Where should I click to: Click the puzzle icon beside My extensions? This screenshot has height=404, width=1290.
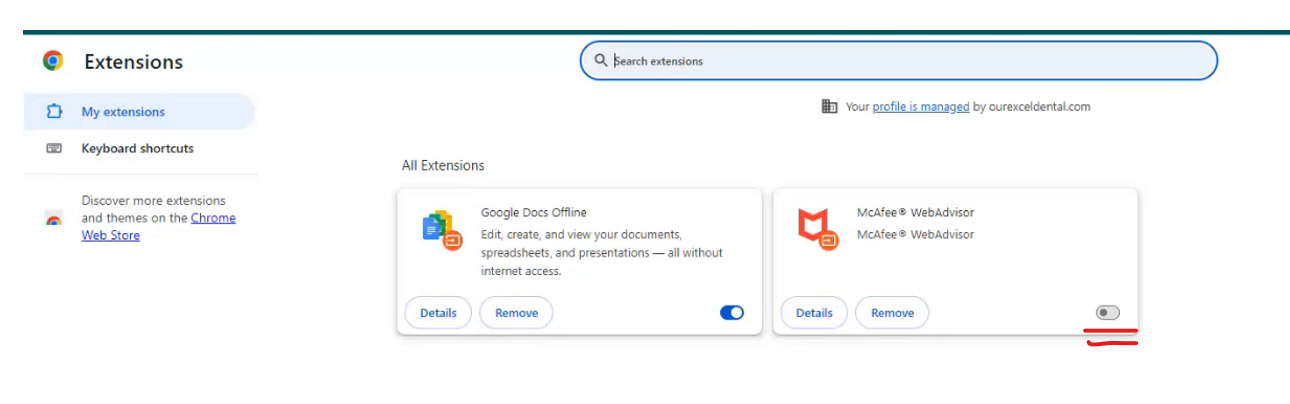coord(54,112)
